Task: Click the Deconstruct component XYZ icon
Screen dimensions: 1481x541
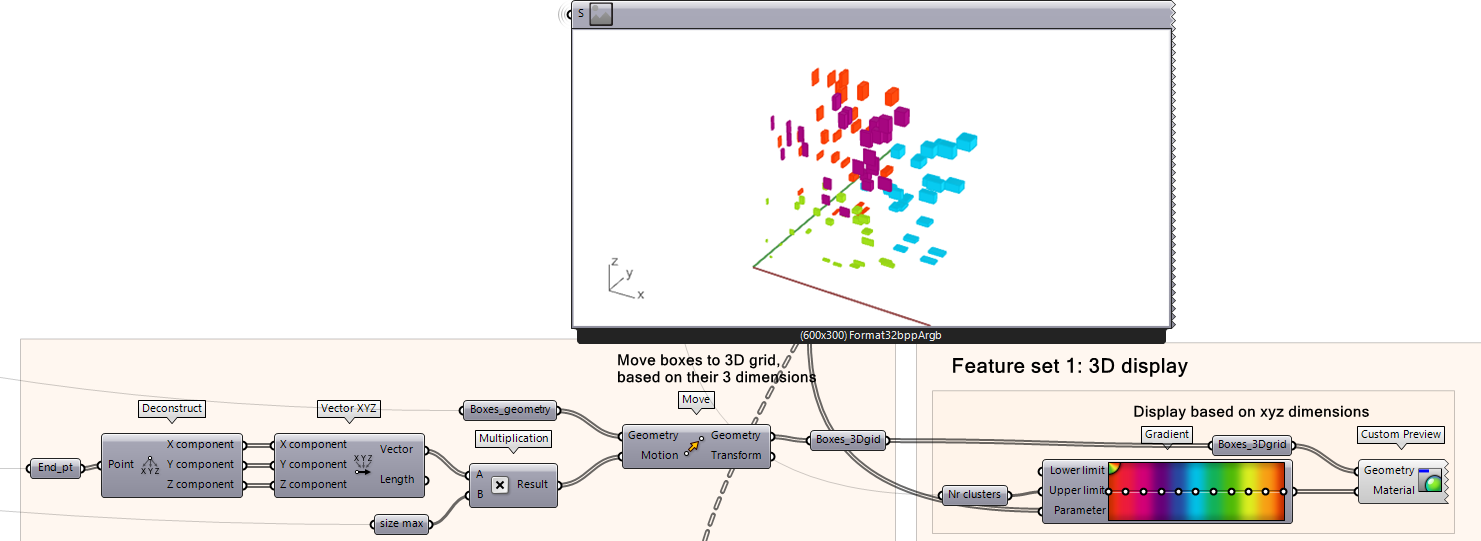Action: [150, 465]
